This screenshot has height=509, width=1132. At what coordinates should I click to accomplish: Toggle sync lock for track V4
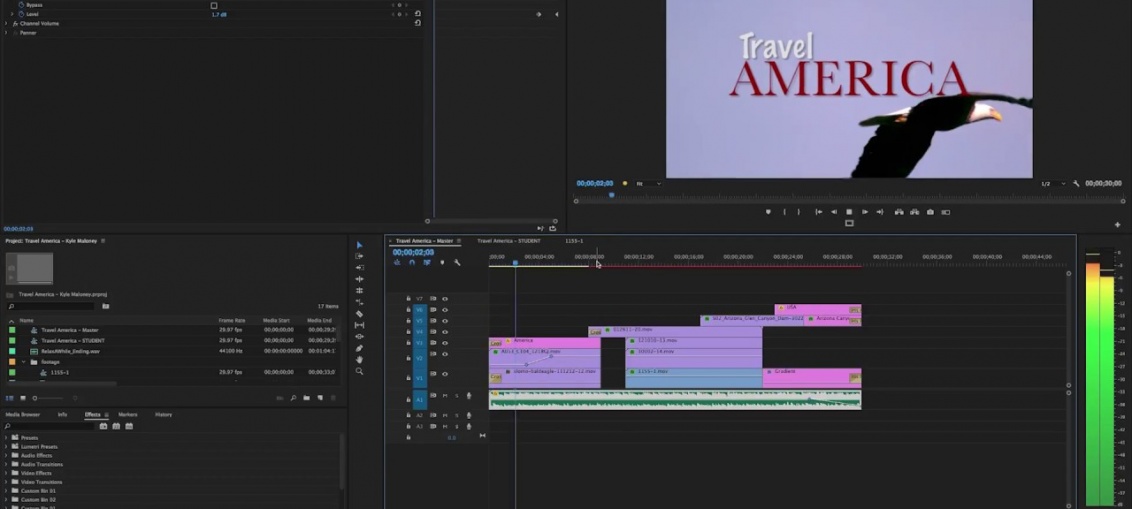tap(433, 332)
